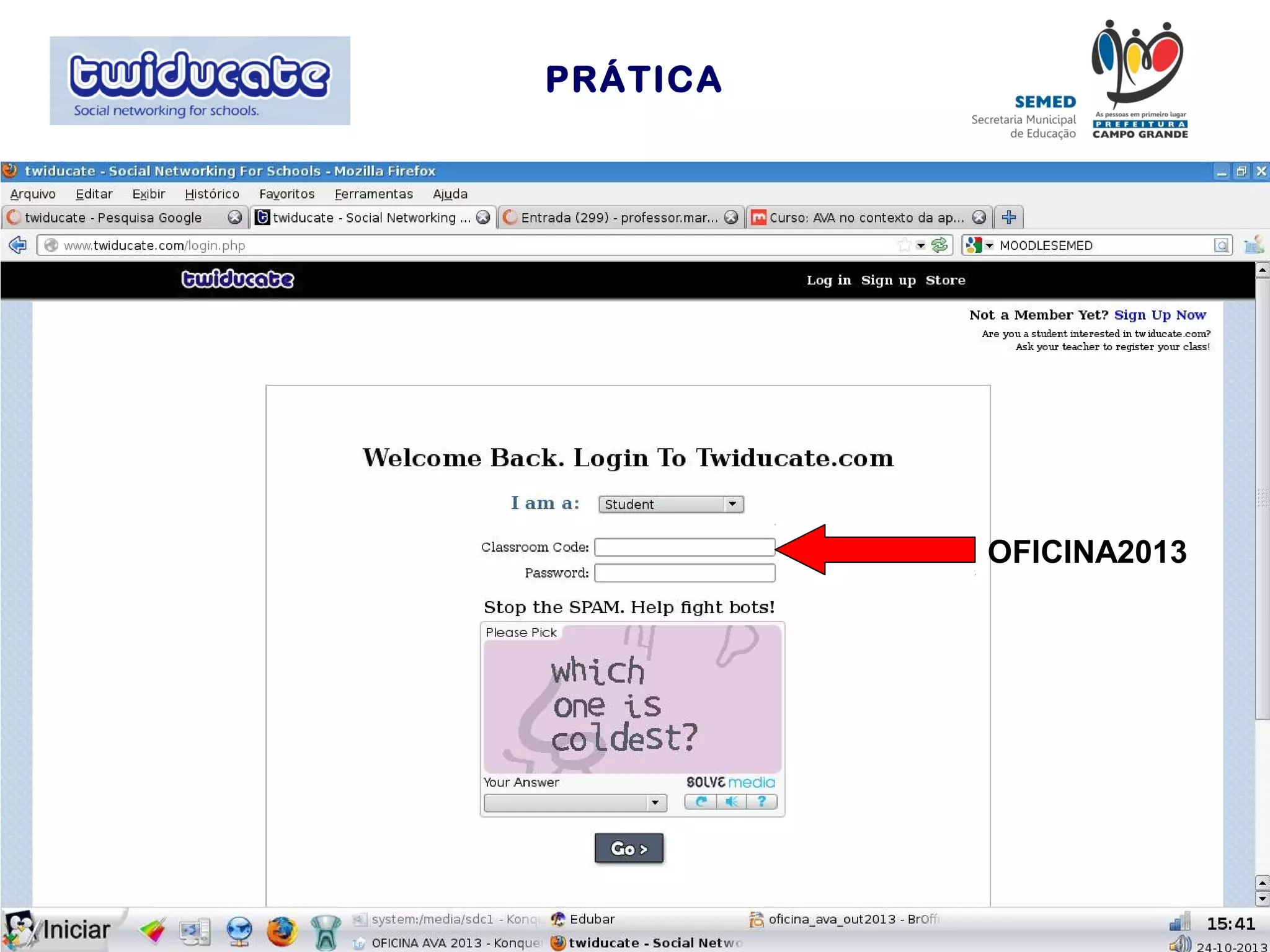Click the volume speaker tray icon
The width and height of the screenshot is (1270, 952).
click(1180, 944)
